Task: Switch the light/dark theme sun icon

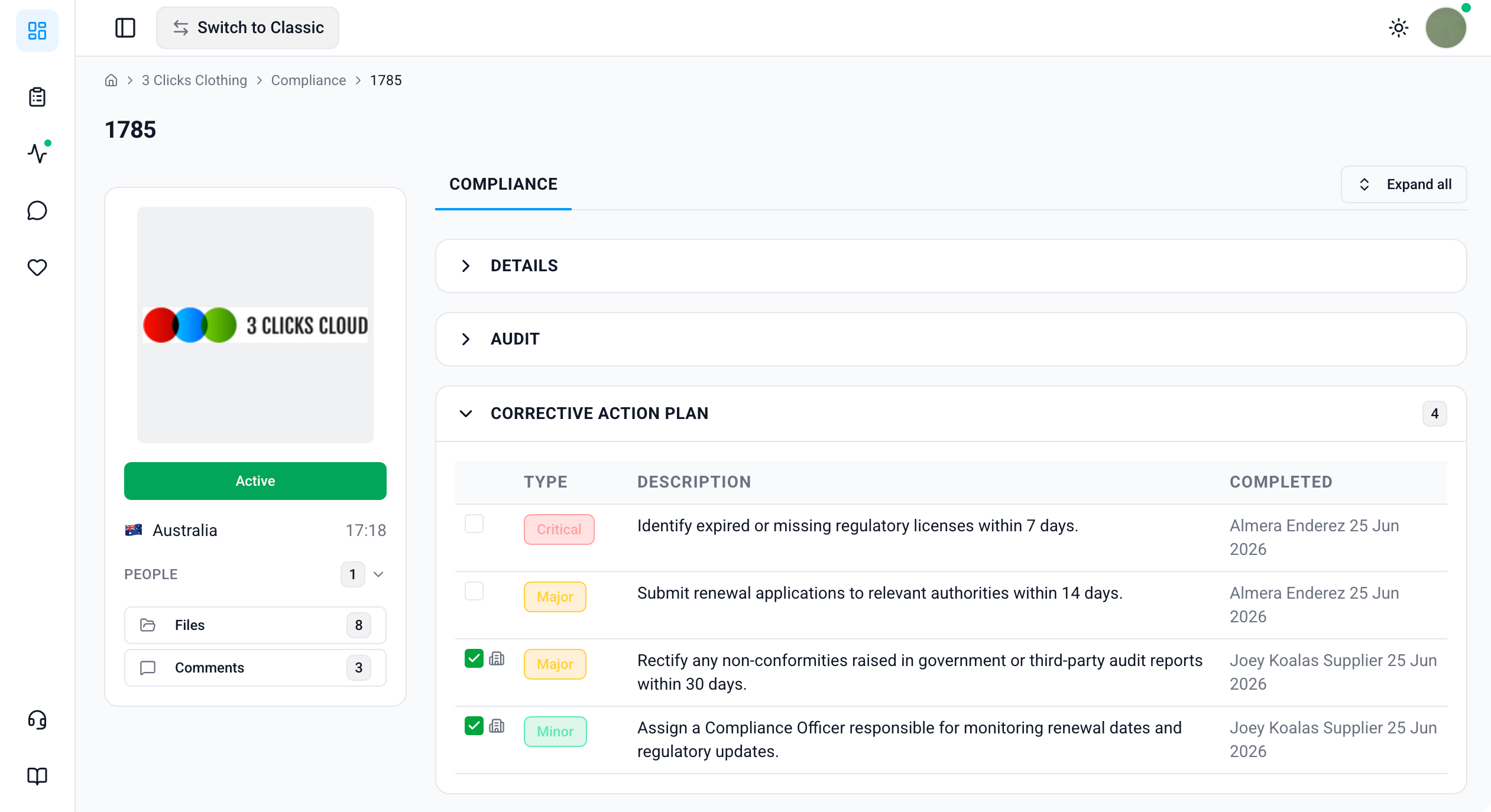Action: (x=1399, y=28)
